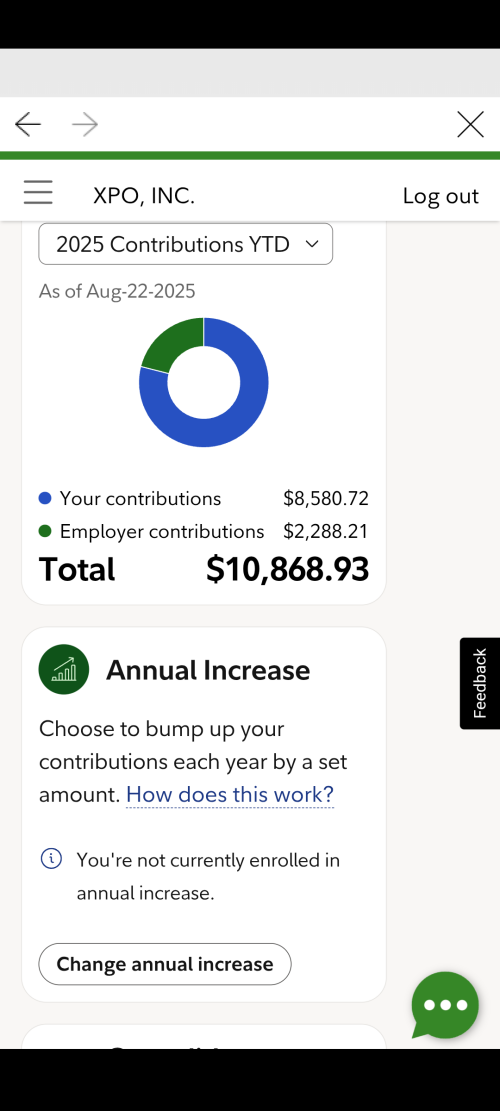Click the blue Your contributions legend dot
This screenshot has height=1111, width=500.
point(45,498)
